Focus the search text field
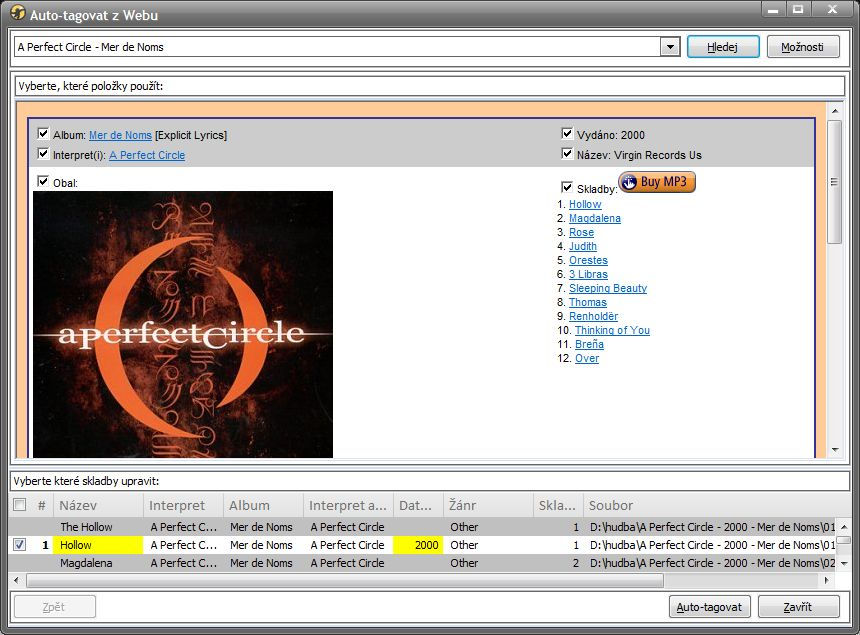 tap(337, 47)
